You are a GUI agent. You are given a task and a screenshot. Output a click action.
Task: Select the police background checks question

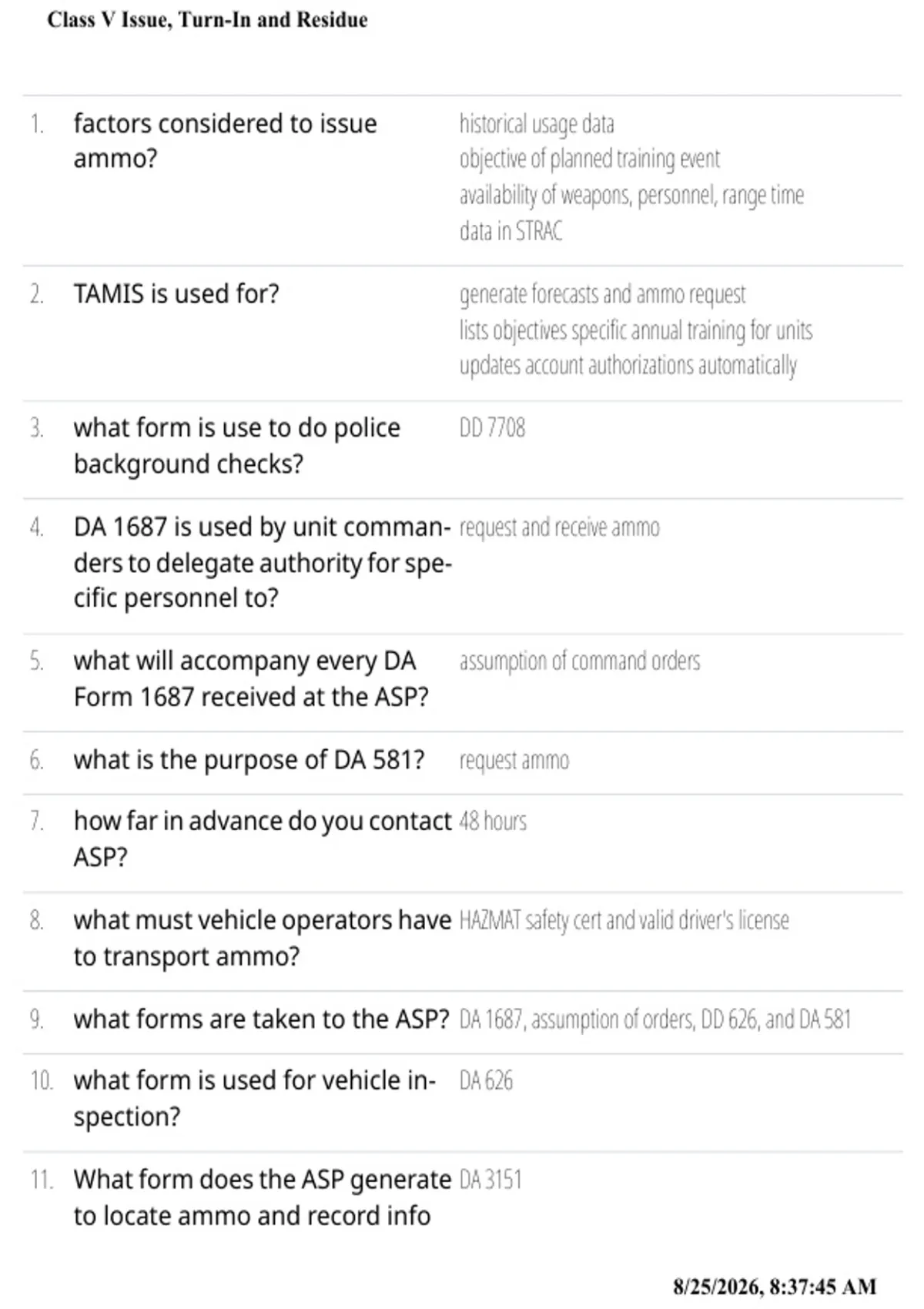coord(237,446)
